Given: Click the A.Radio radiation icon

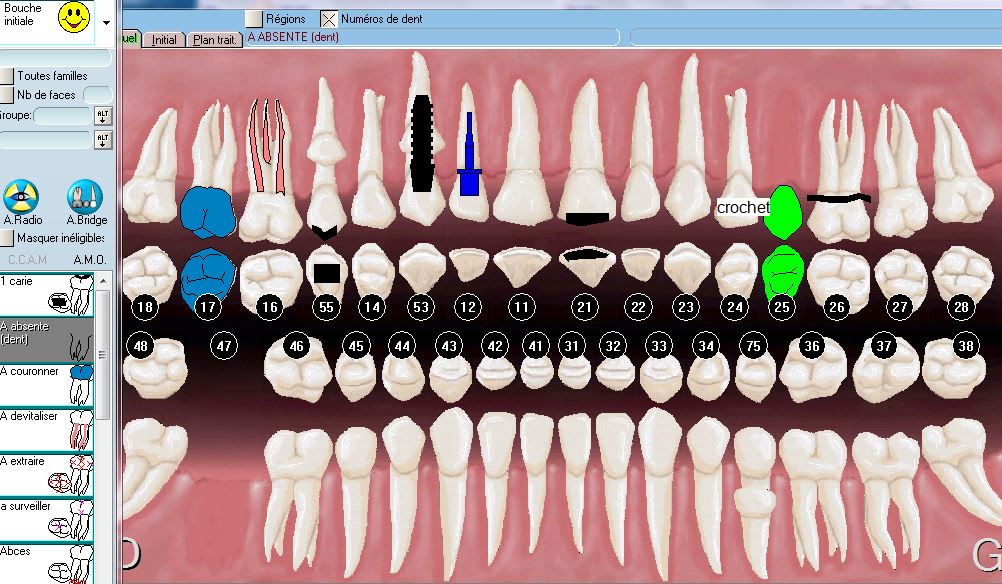Looking at the screenshot, I should pyautogui.click(x=21, y=197).
